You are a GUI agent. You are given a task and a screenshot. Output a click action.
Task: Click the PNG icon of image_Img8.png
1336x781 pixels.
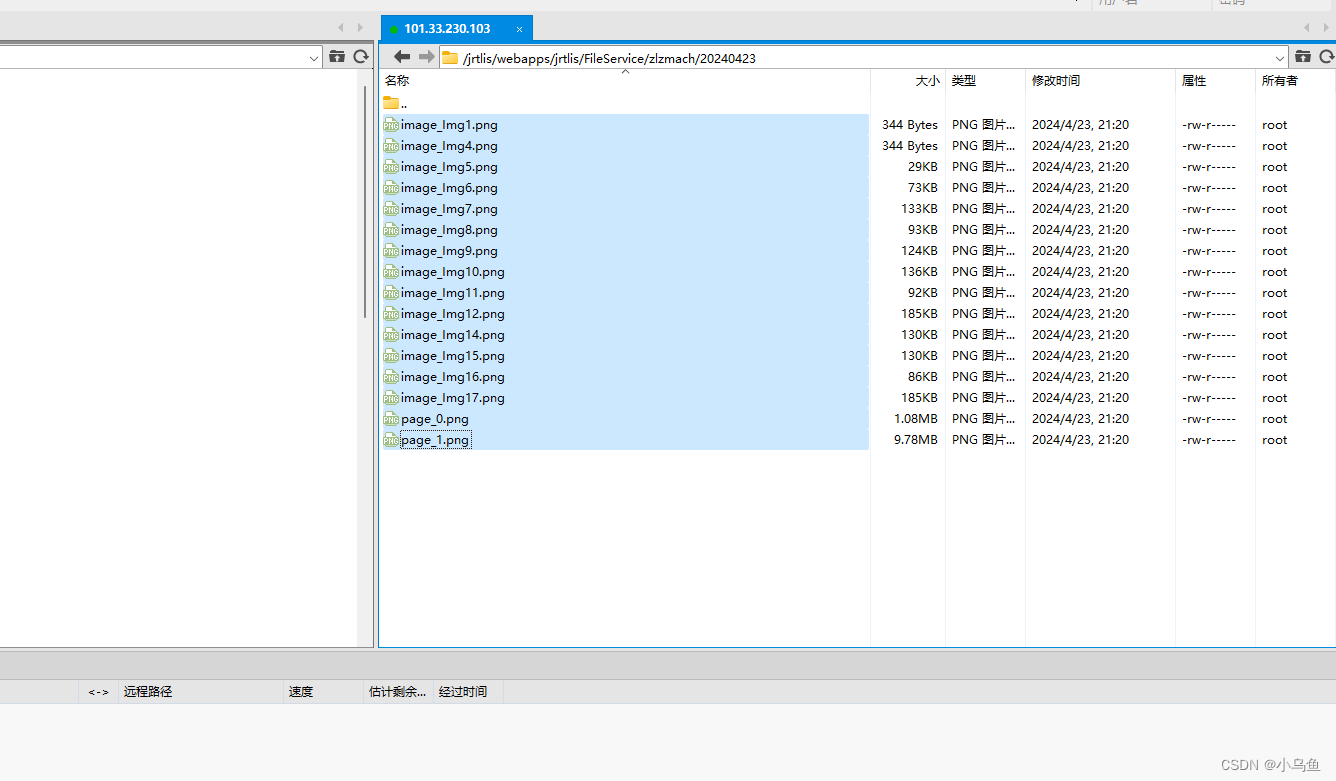coord(391,230)
